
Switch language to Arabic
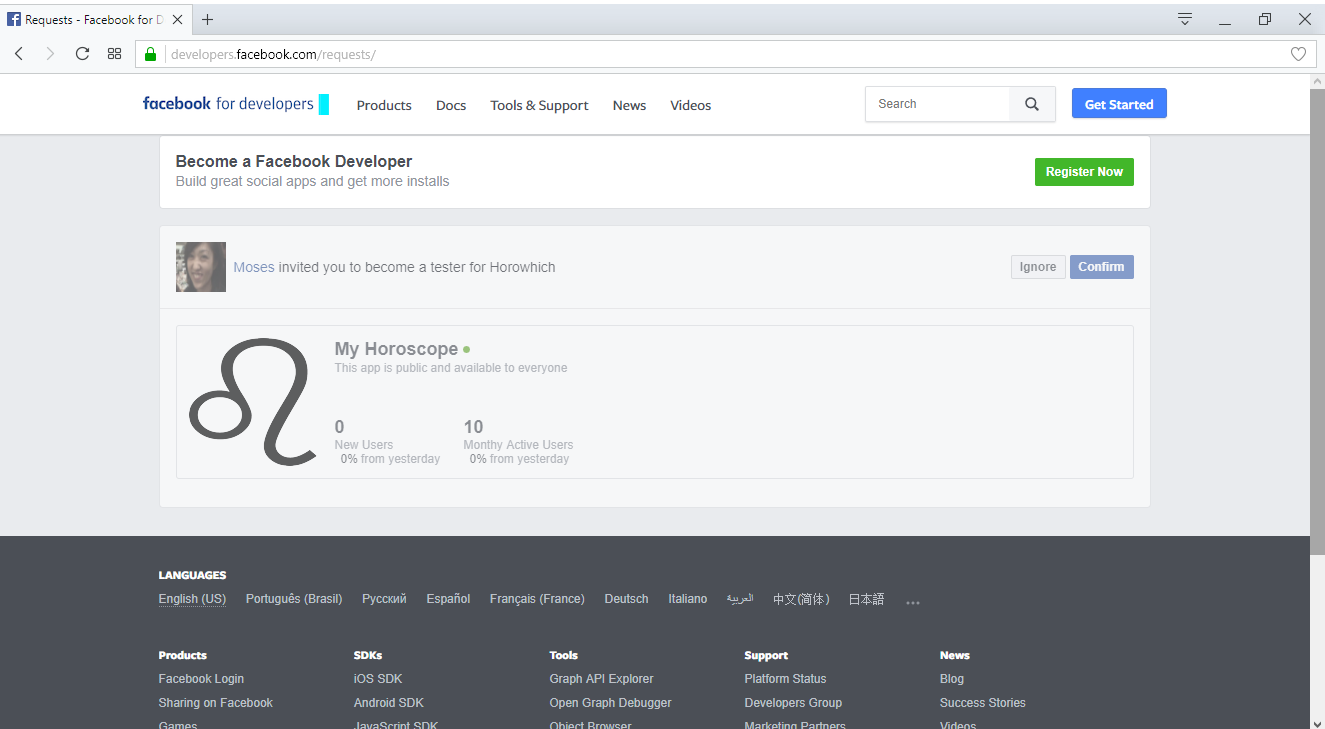[740, 599]
